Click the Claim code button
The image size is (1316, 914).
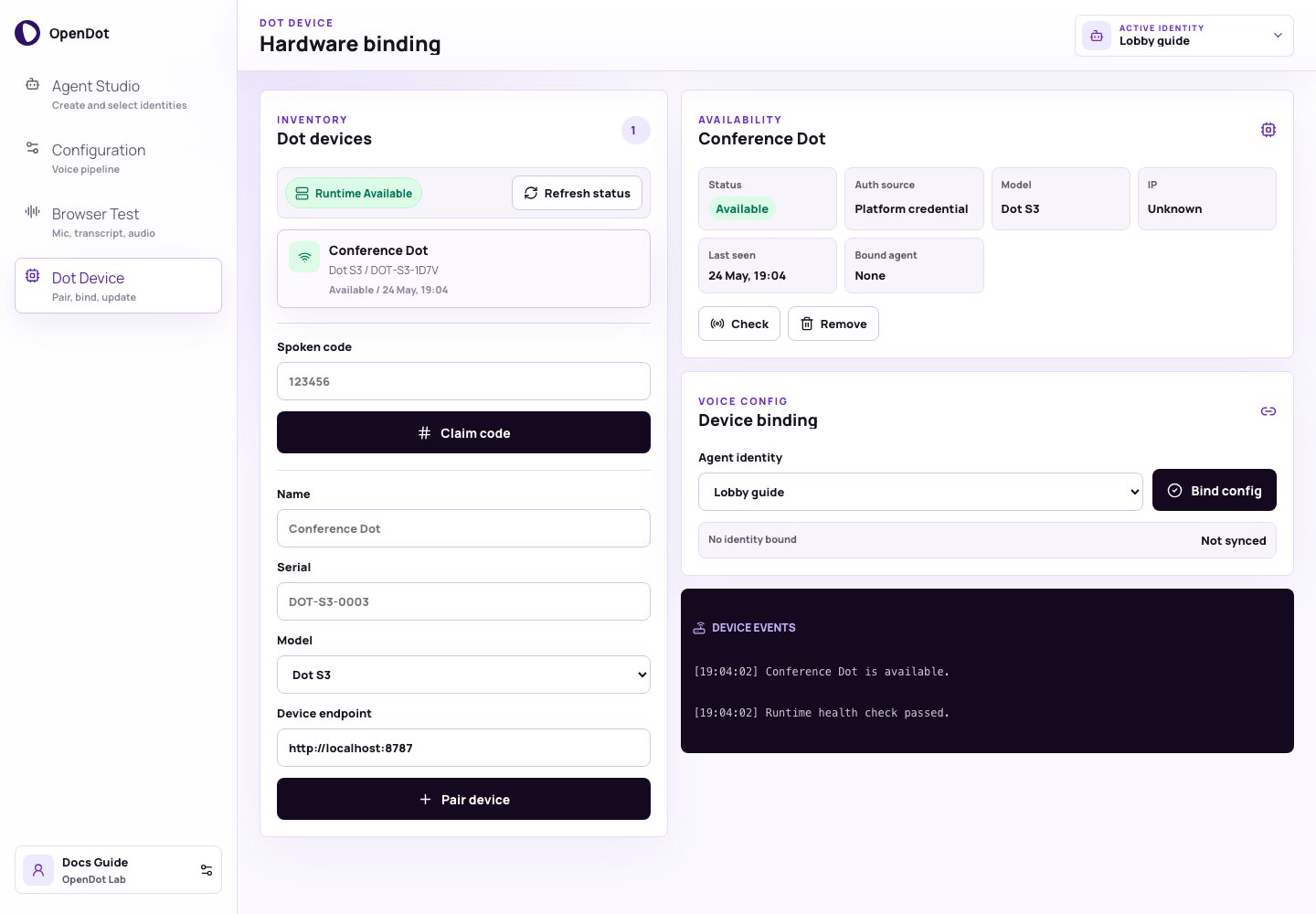[463, 432]
